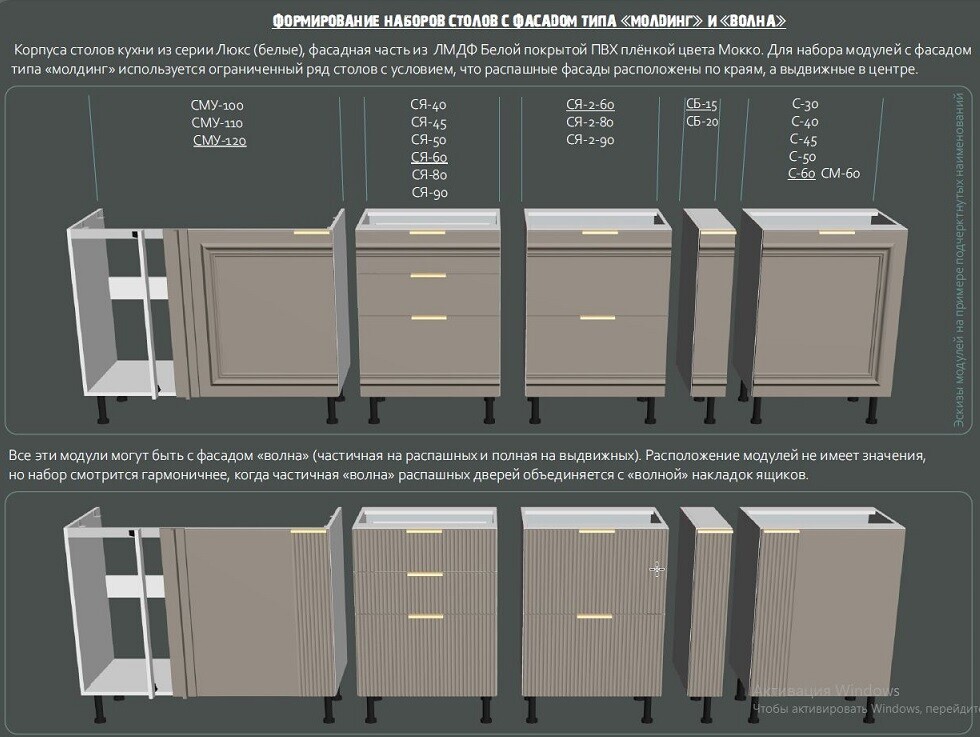Select the СБ-20 label
The width and height of the screenshot is (980, 737).
pos(702,122)
